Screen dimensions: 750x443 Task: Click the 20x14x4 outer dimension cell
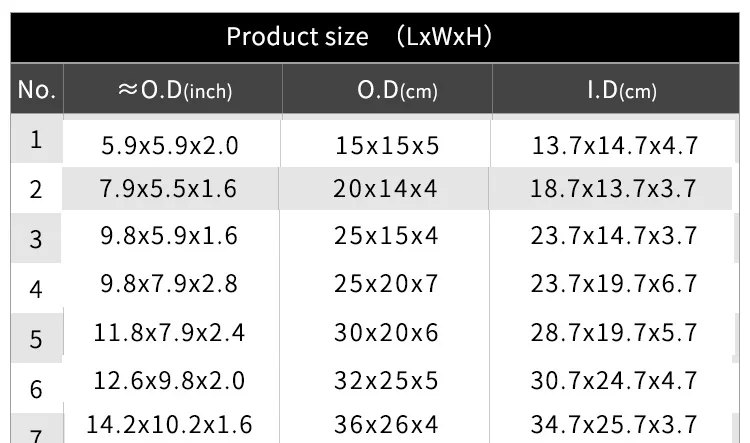click(x=386, y=189)
